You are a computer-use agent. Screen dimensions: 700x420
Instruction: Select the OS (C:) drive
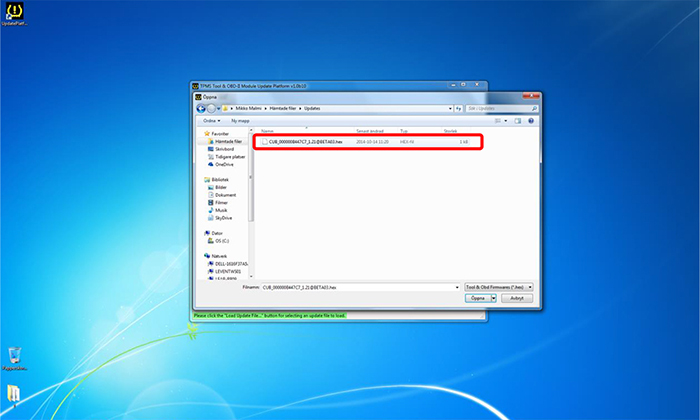219,240
